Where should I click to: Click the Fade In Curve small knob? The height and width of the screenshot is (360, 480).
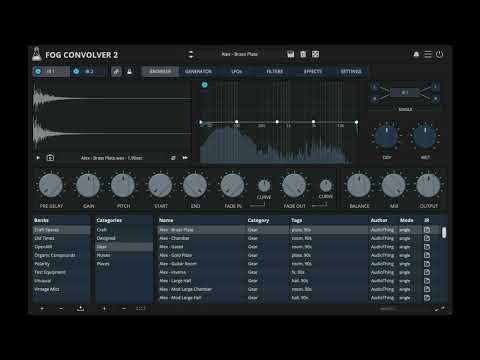point(264,185)
